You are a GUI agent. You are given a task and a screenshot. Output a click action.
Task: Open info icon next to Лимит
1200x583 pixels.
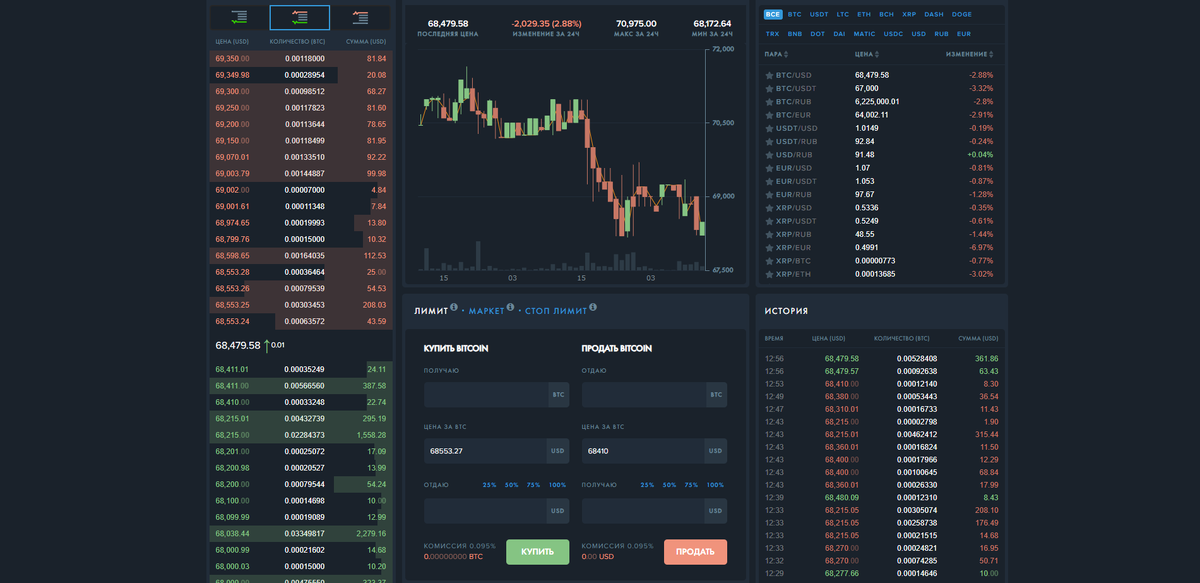tap(454, 308)
